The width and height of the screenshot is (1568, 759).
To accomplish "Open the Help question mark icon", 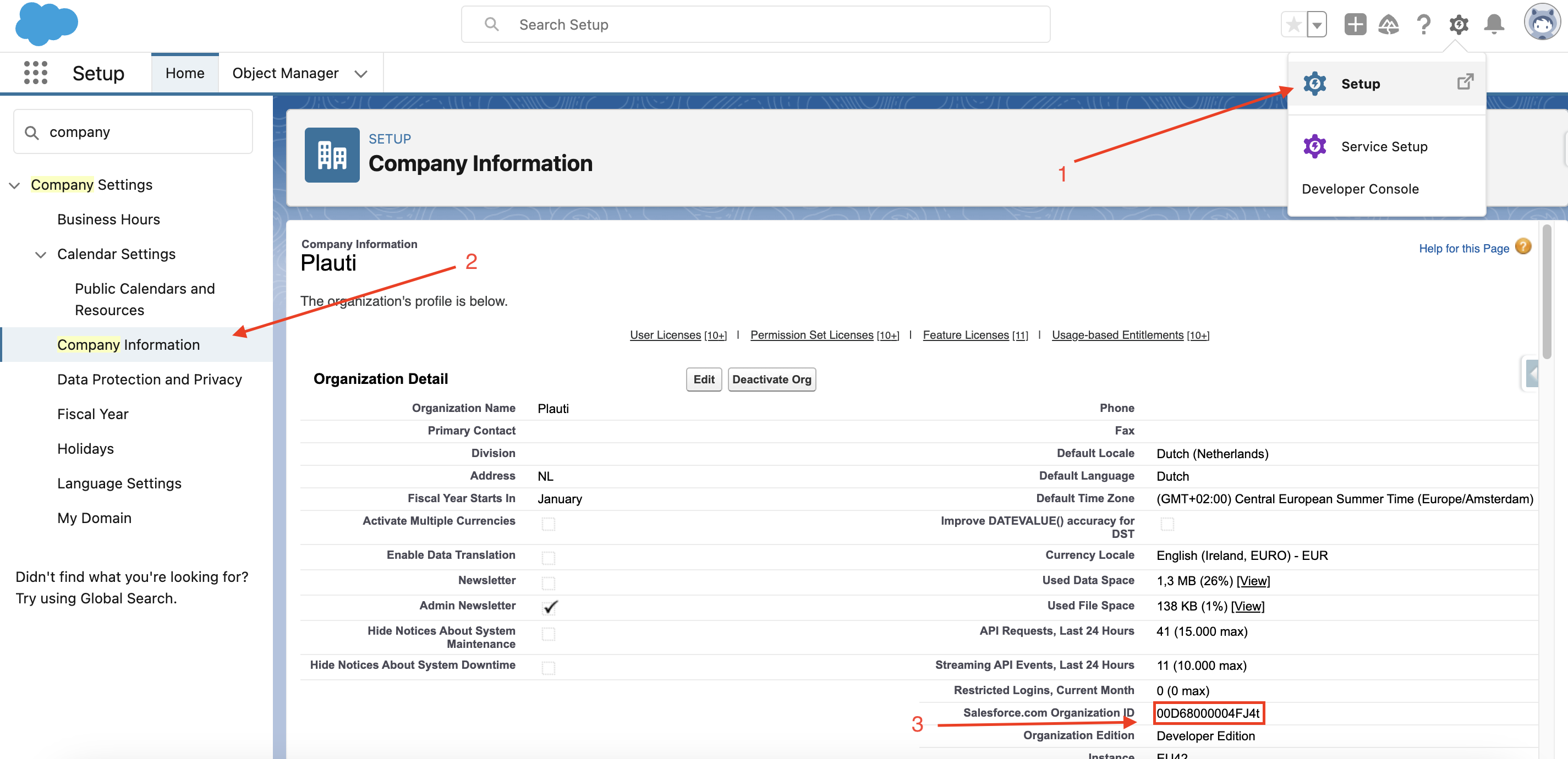I will tap(1423, 25).
